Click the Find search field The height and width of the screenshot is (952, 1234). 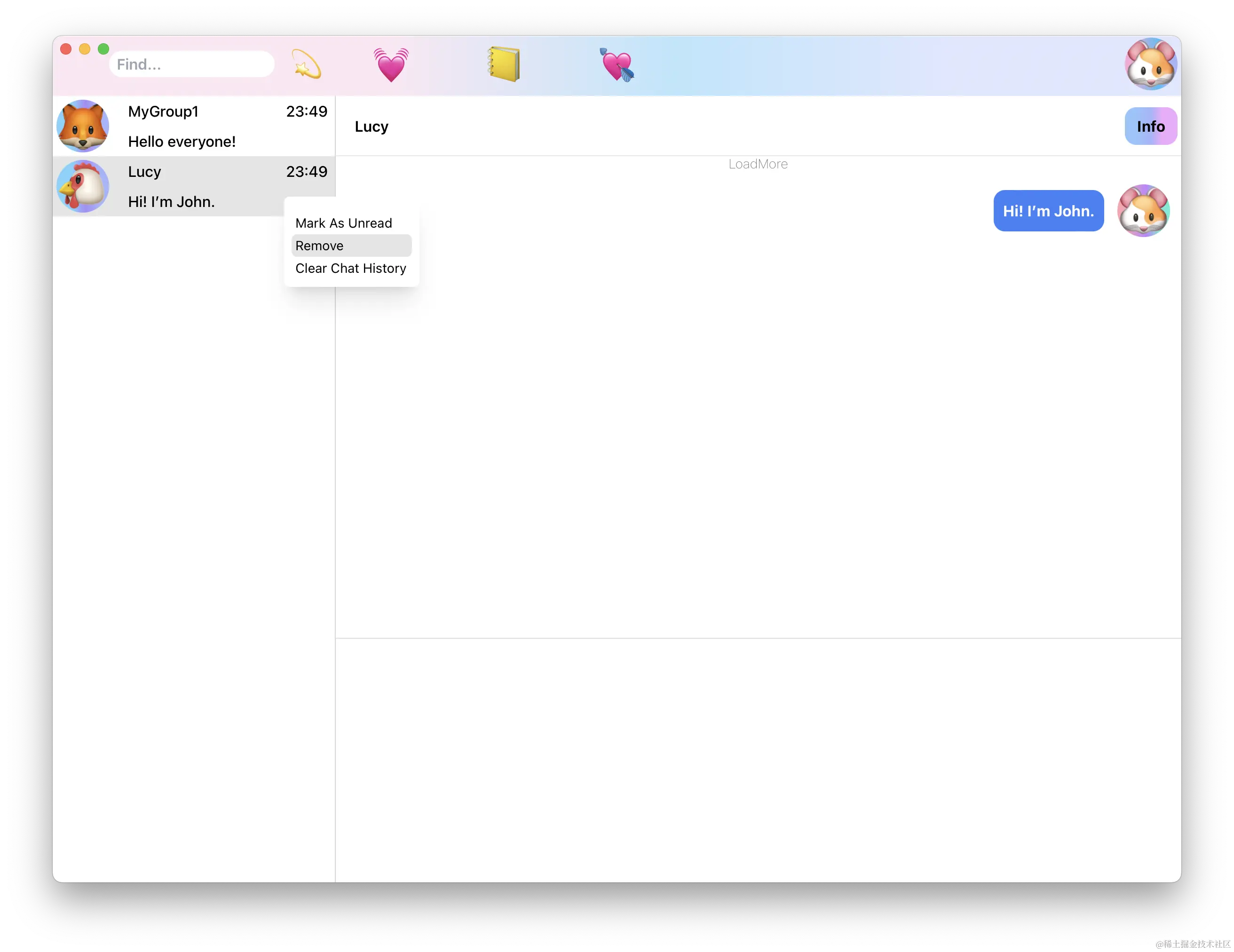tap(192, 64)
